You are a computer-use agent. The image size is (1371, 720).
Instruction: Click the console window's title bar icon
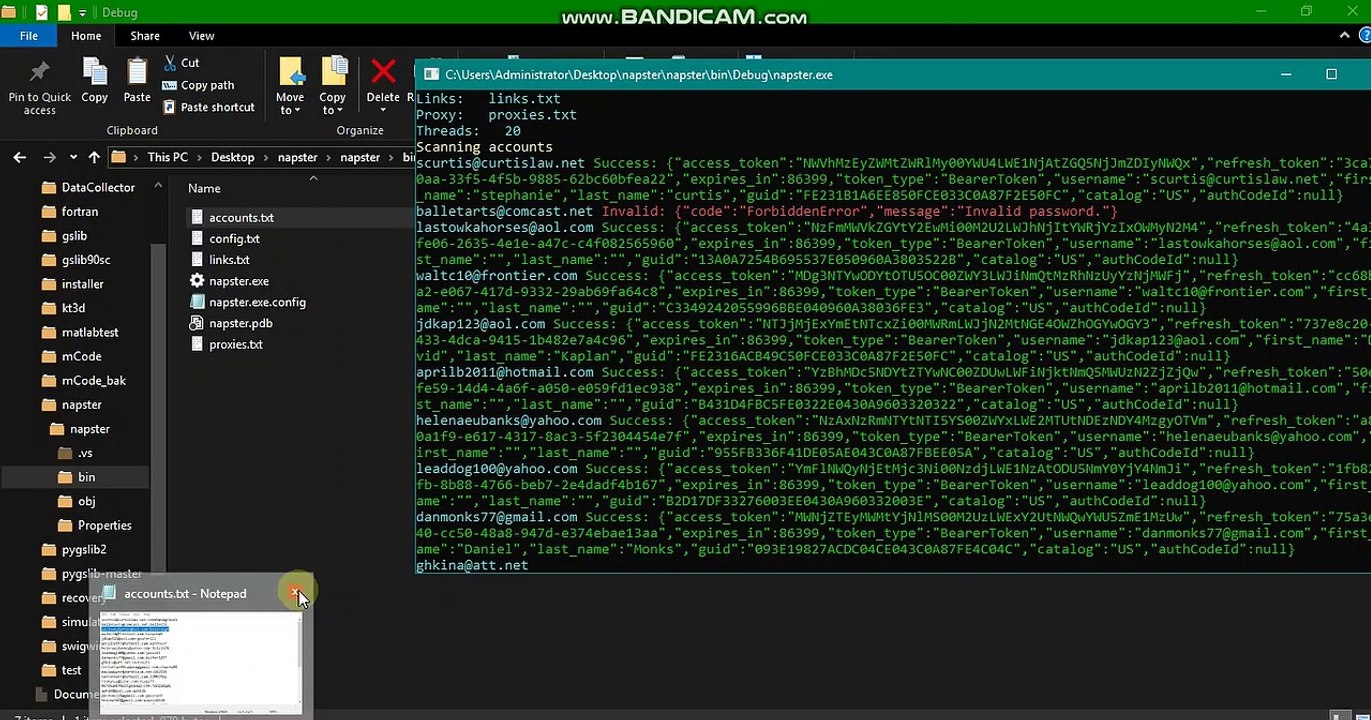tap(431, 75)
